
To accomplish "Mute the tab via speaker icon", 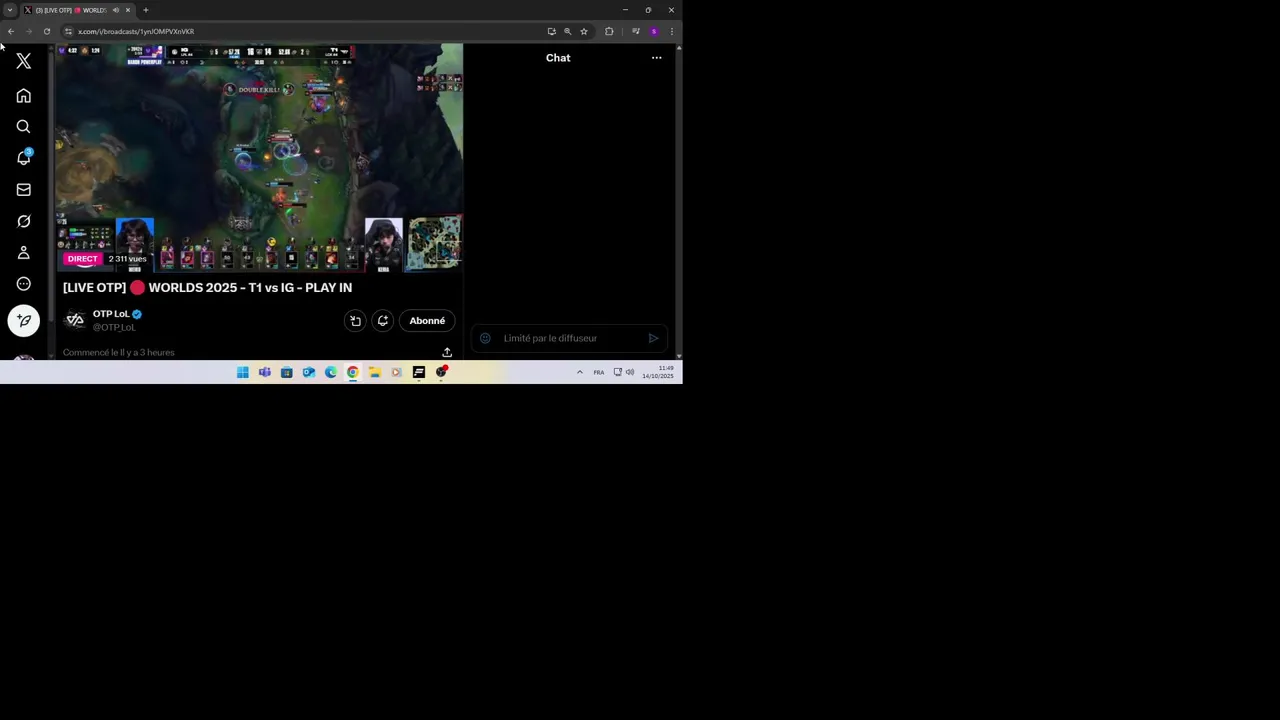I will pos(115,10).
